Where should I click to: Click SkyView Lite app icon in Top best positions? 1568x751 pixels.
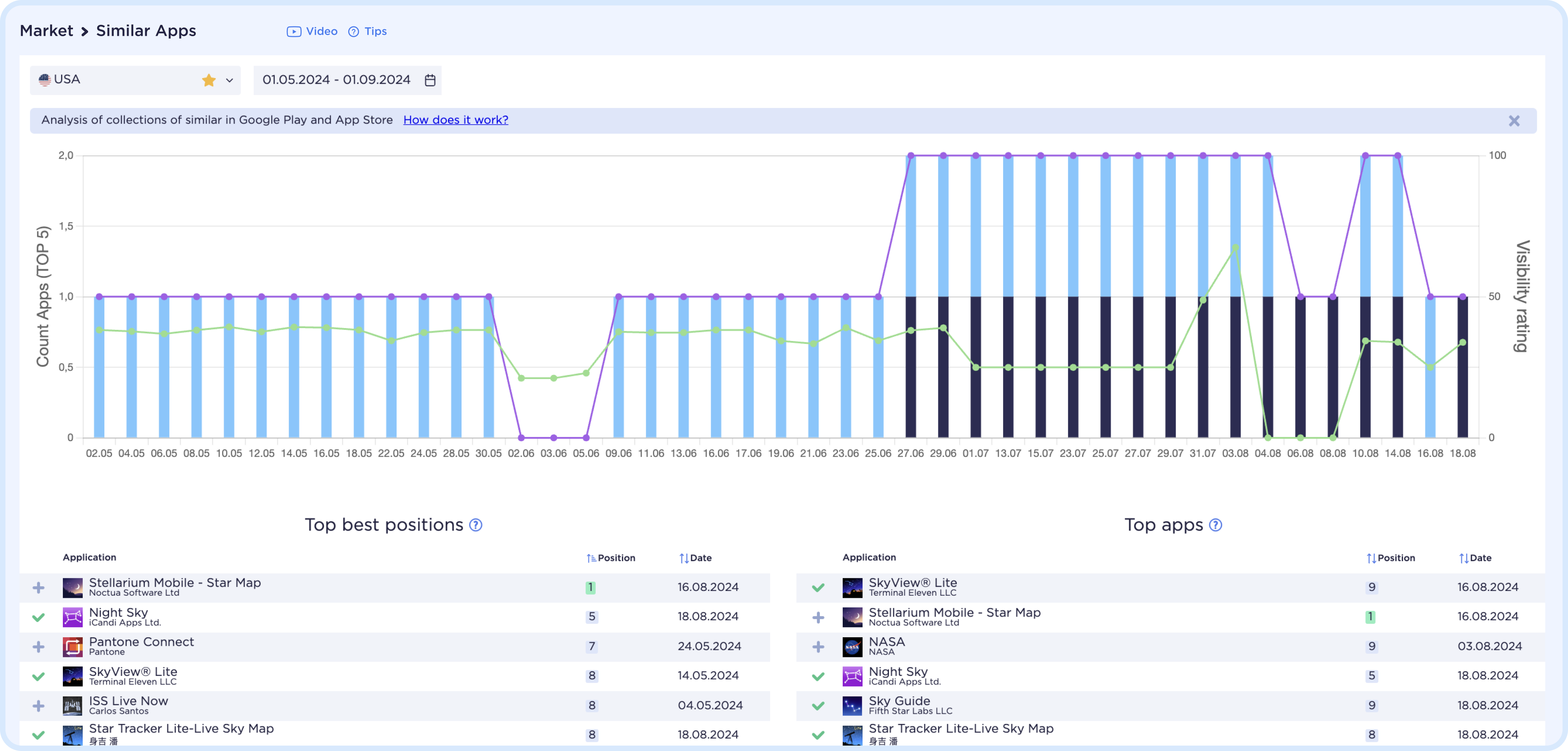pyautogui.click(x=73, y=676)
